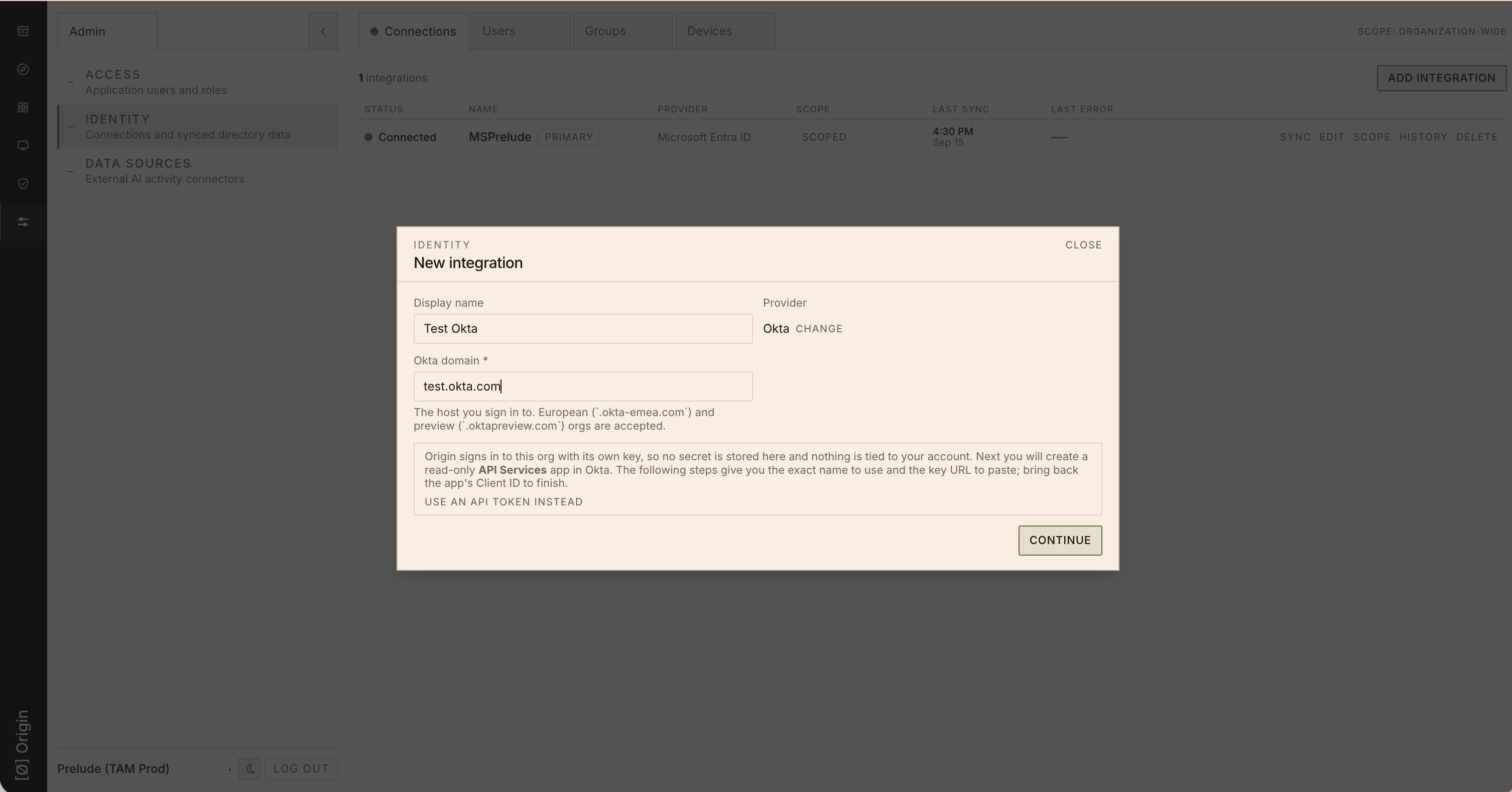Open the compass explore icon in sidebar
The height and width of the screenshot is (792, 1512).
(23, 69)
